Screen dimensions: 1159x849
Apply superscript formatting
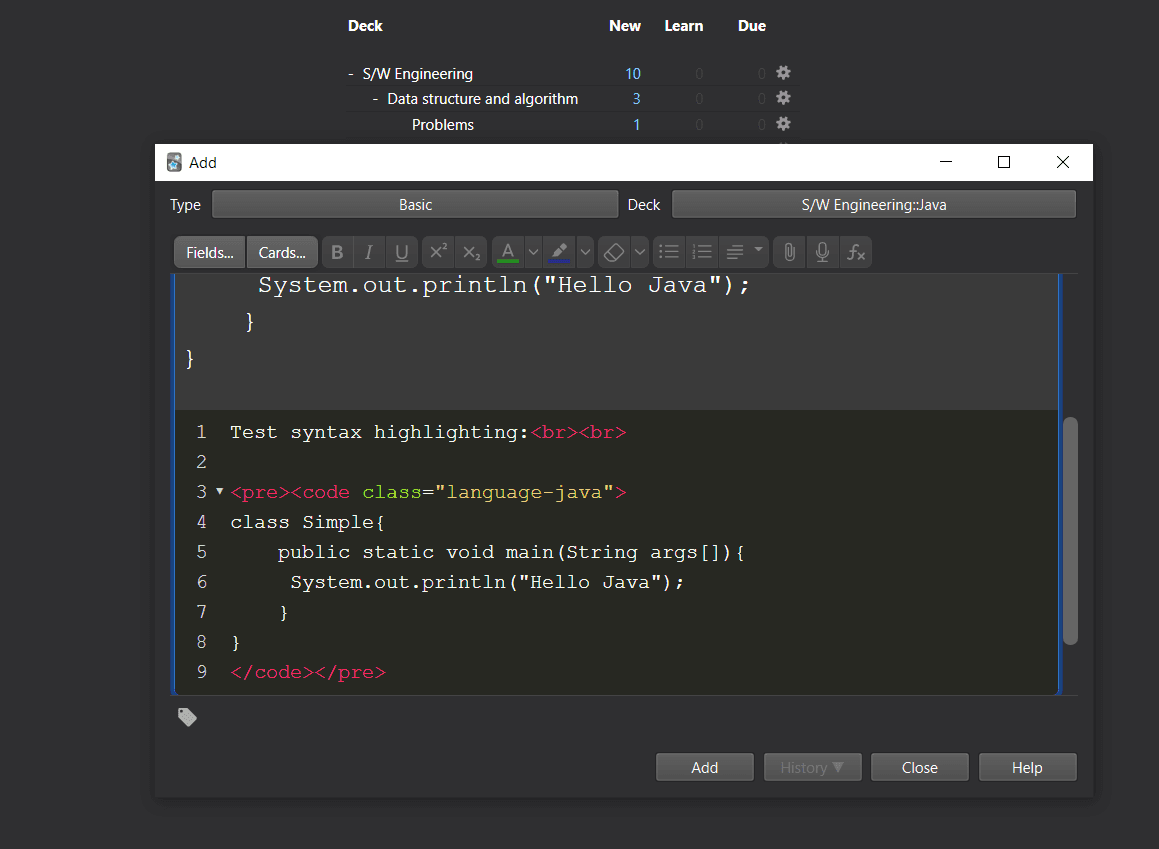(438, 253)
